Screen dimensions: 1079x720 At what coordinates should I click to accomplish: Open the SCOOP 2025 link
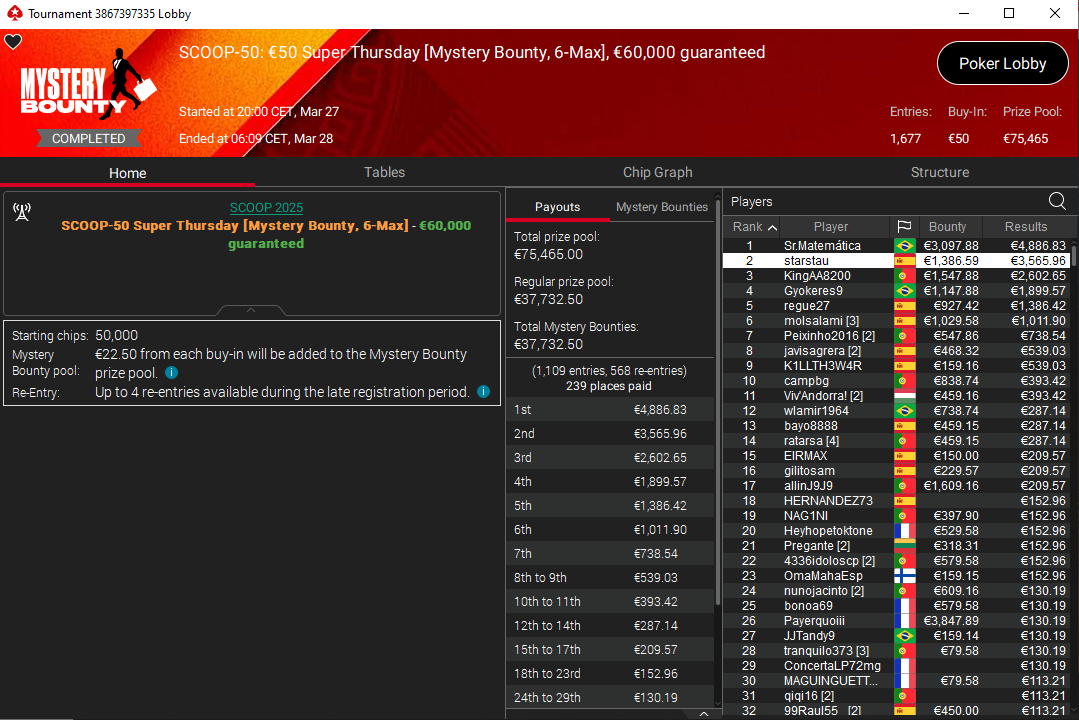pos(266,207)
